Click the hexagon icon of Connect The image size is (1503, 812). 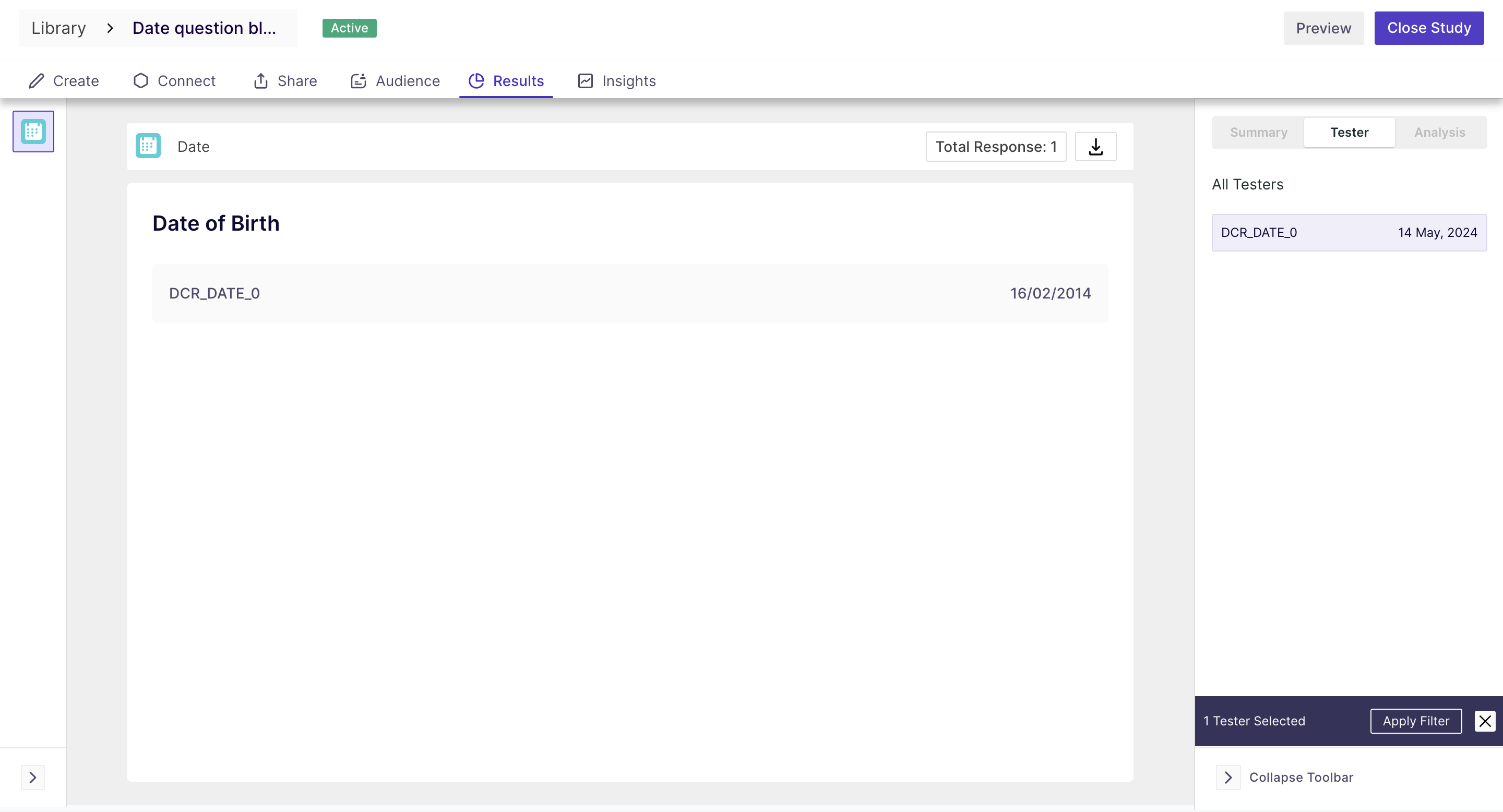[140, 80]
